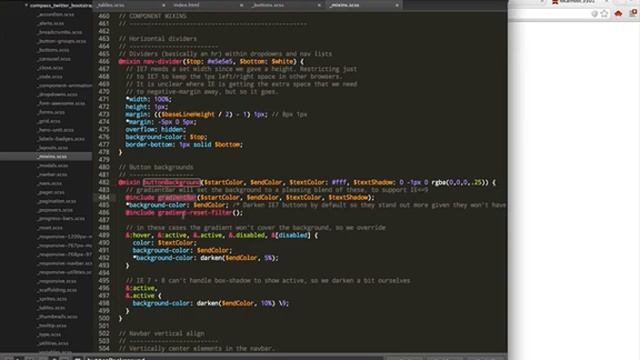Viewport: 640px width, 360px height.
Task: Click line number 482 in the gutter
Action: [104, 182]
